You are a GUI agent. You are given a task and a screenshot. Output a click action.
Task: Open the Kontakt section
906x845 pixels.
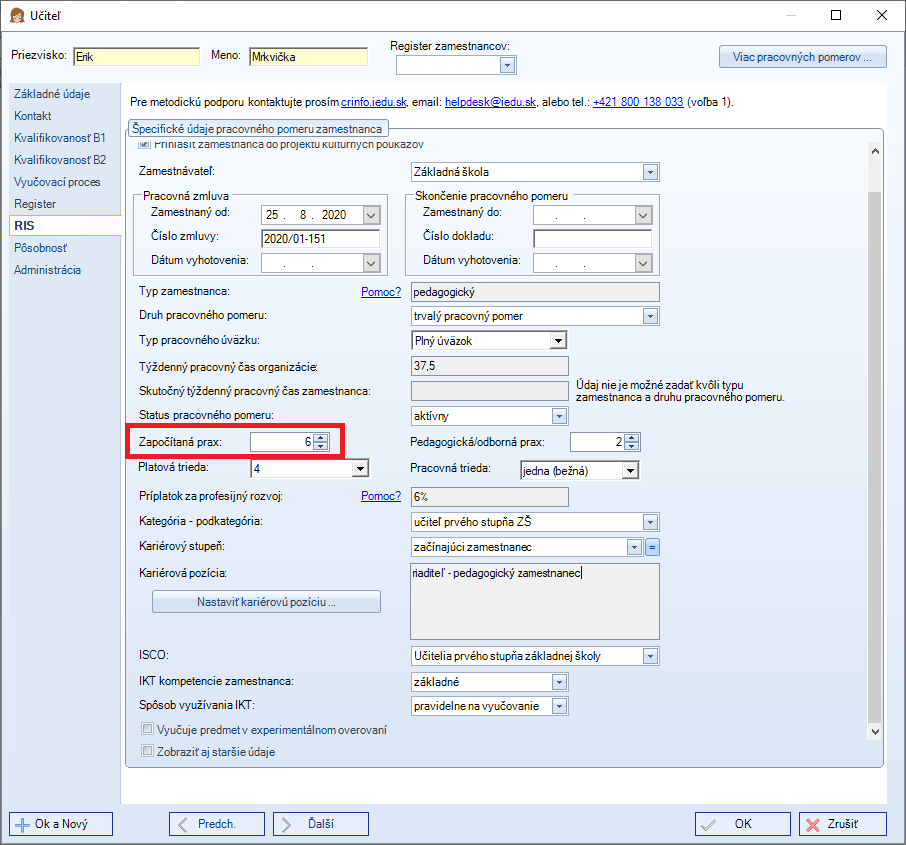(33, 116)
